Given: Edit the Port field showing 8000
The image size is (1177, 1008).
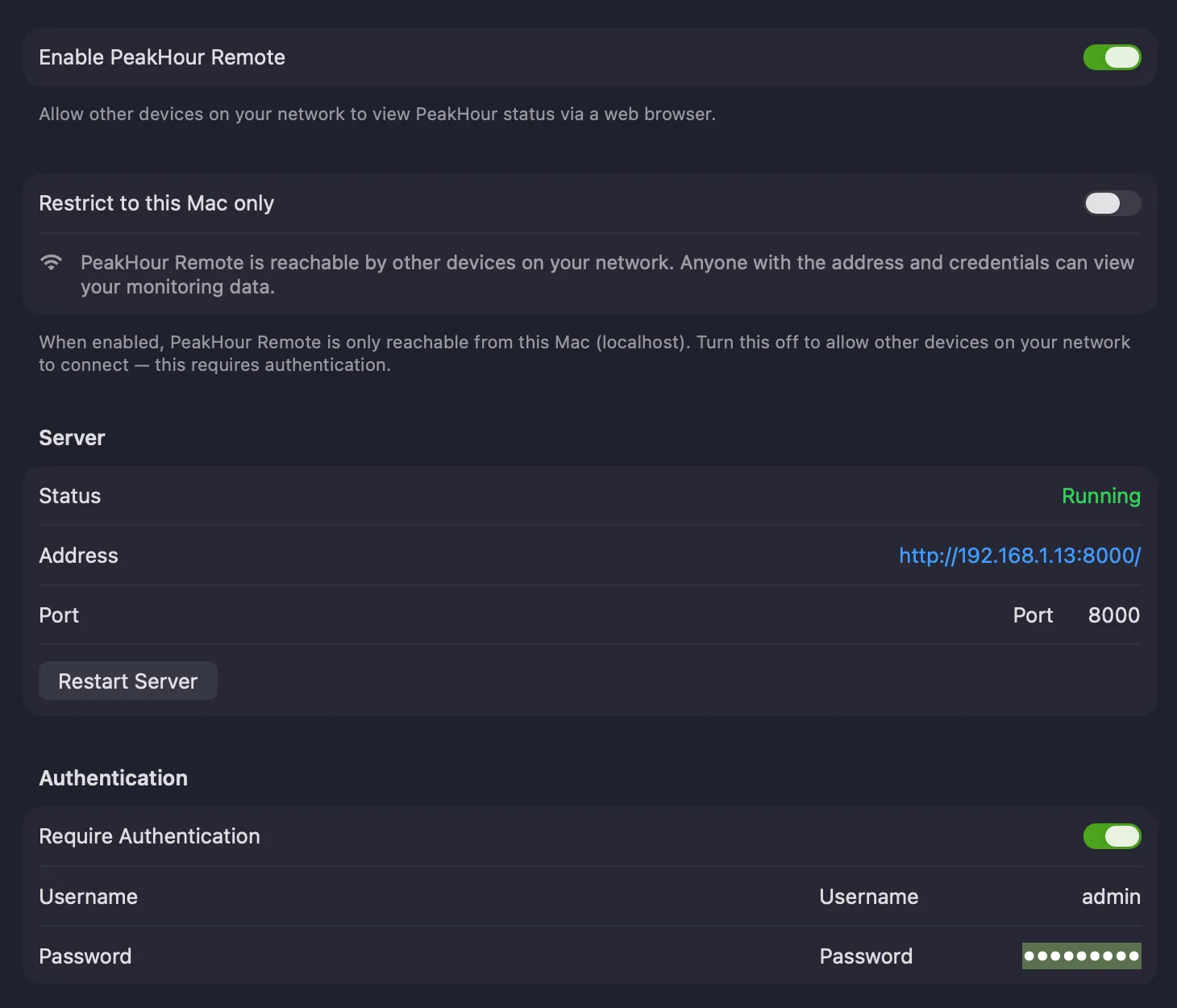Looking at the screenshot, I should click(1113, 615).
